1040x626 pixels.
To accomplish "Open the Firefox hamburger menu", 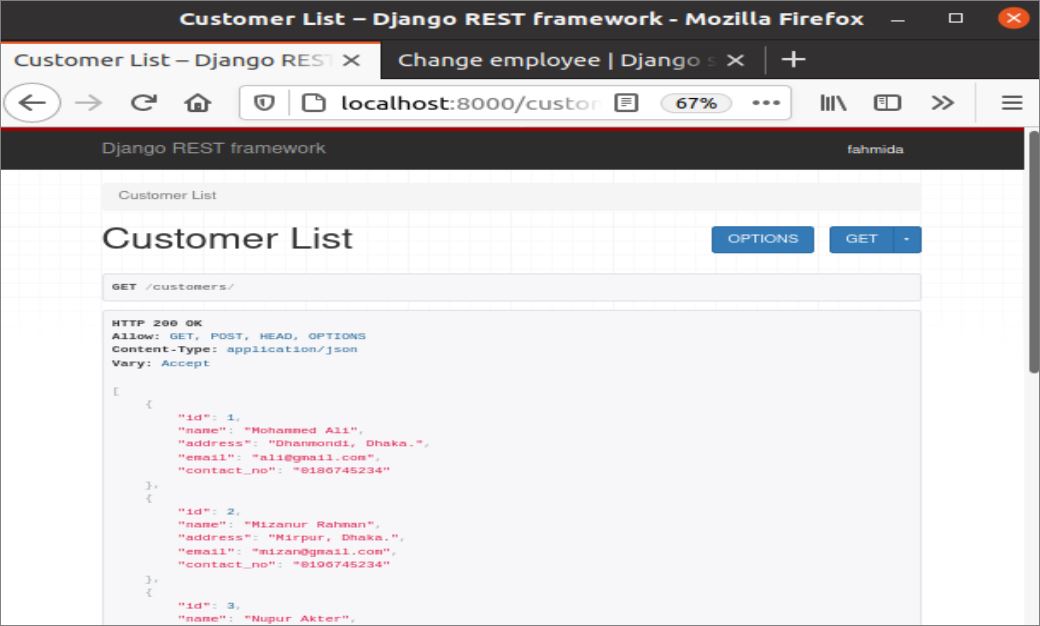I will pos(1012,103).
